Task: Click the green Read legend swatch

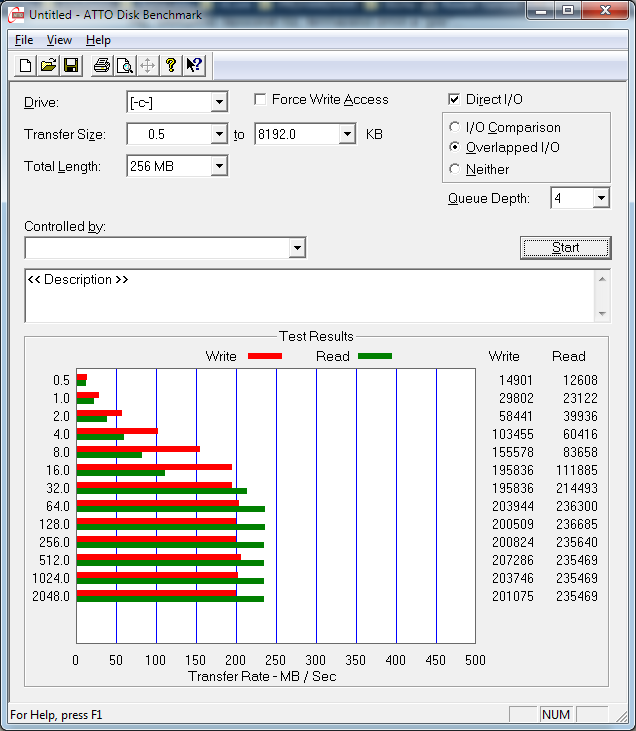Action: tap(375, 356)
